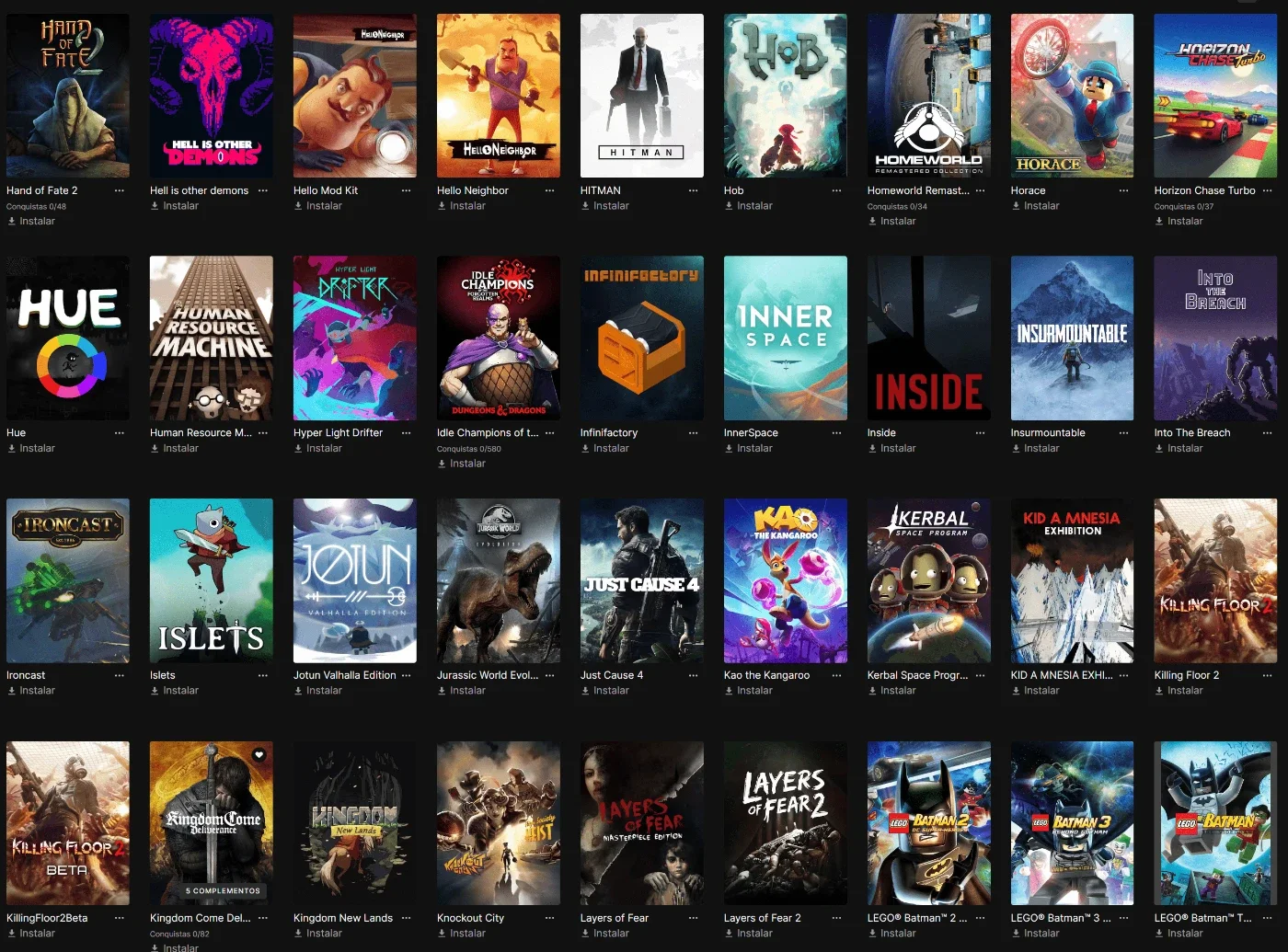Install Killing Floor 2

1179,691
